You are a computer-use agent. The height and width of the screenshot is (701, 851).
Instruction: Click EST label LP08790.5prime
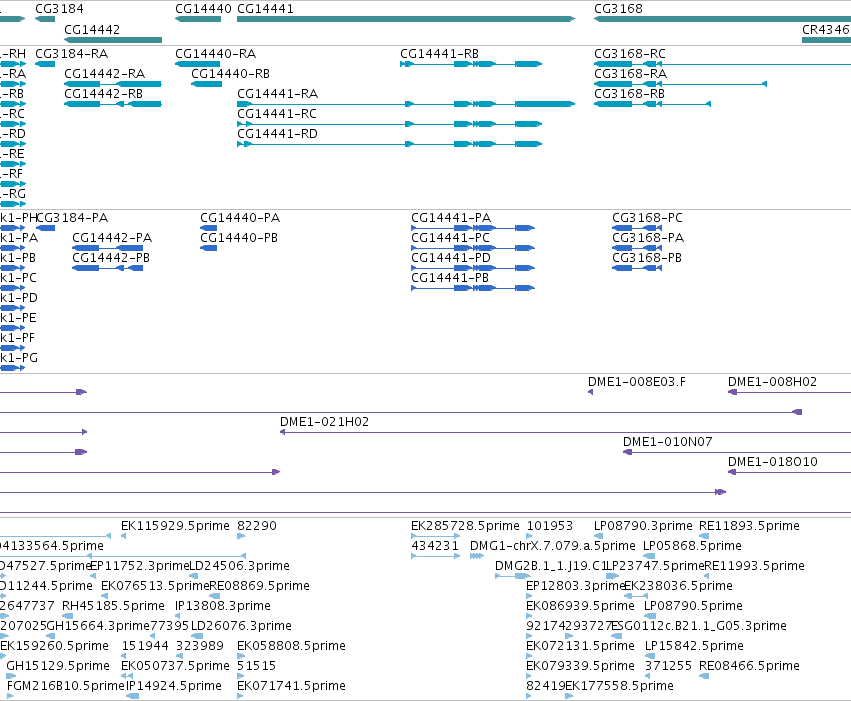694,606
